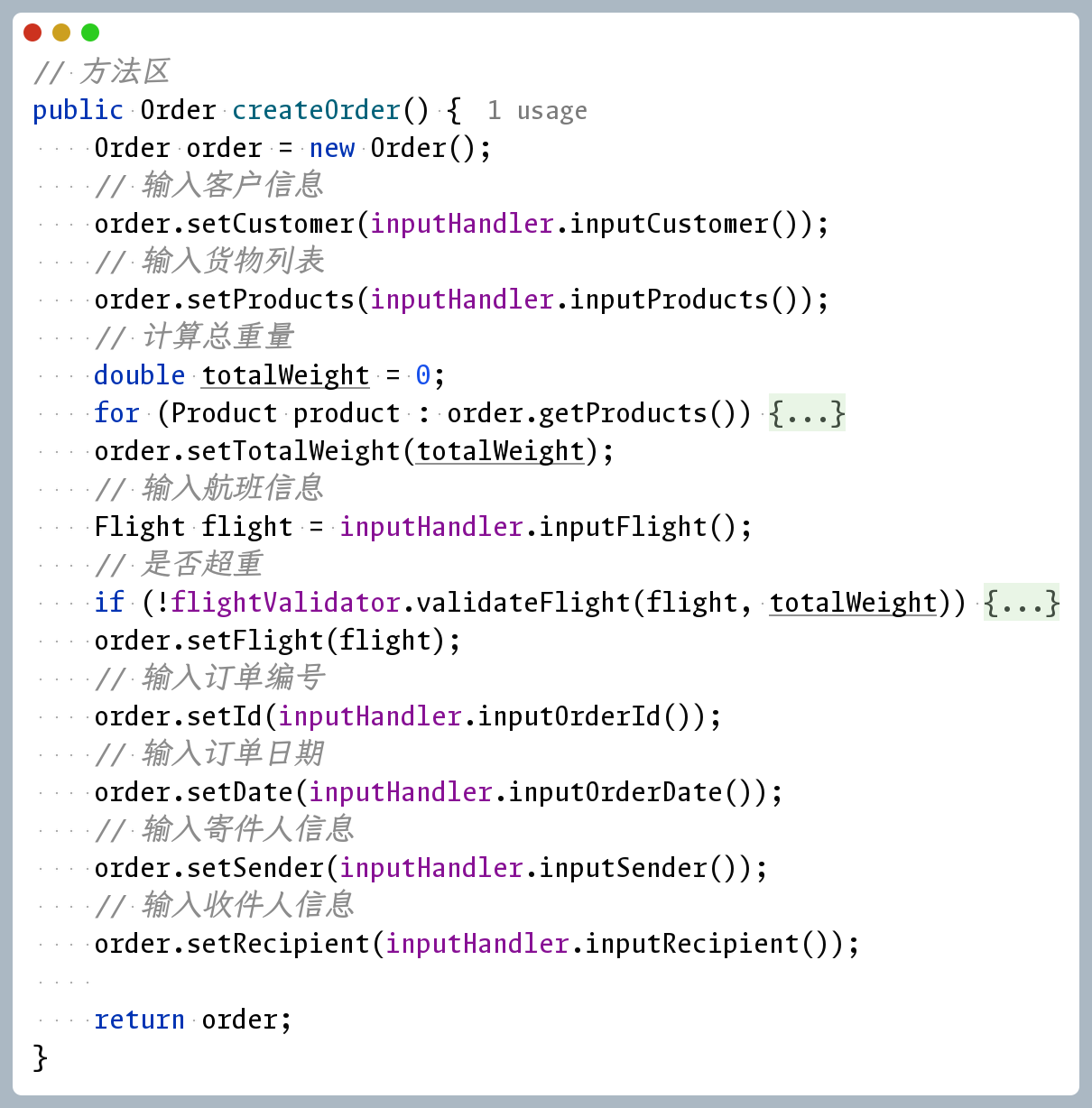Click the '// 输入寄件人信息' comment
Viewport: 1092px width, 1108px height.
point(225,829)
